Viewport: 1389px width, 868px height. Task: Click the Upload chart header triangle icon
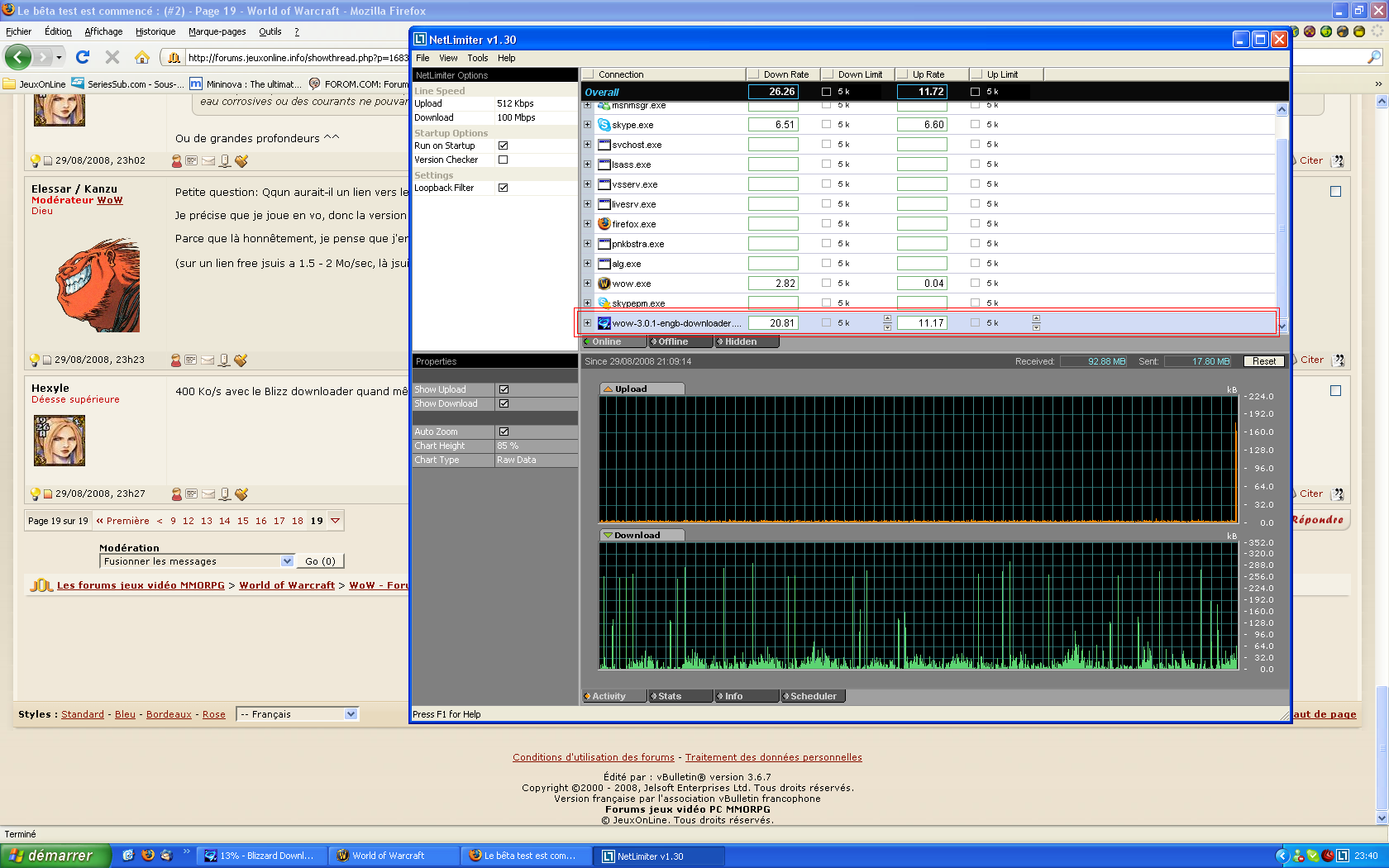pyautogui.click(x=608, y=389)
